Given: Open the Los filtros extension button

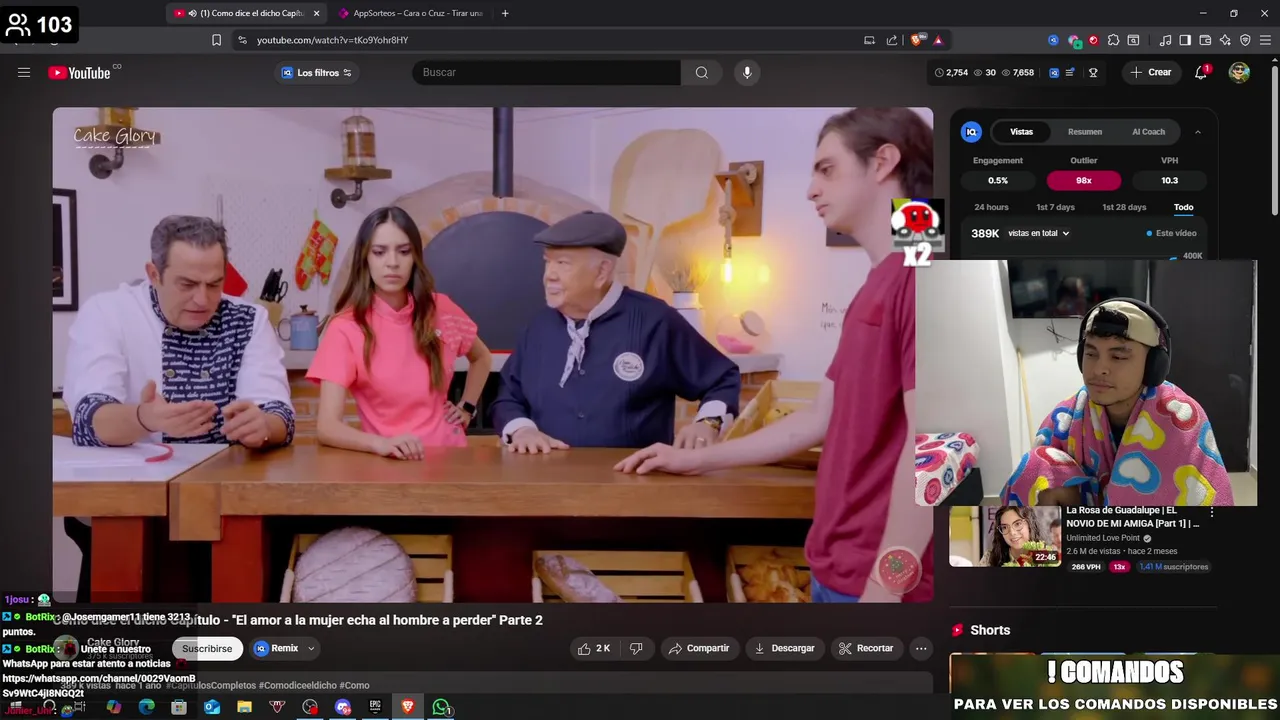Looking at the screenshot, I should tap(317, 72).
